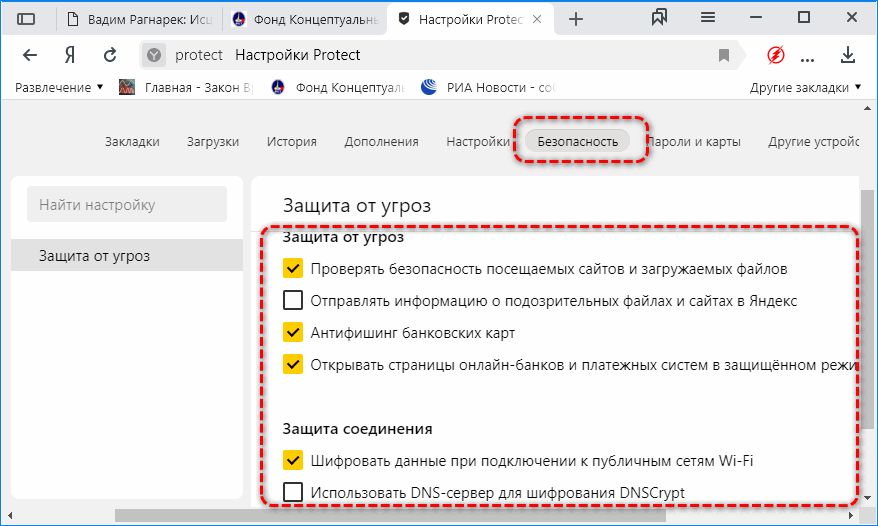The image size is (878, 526).
Task: Select the Безопасность section
Action: click(577, 142)
